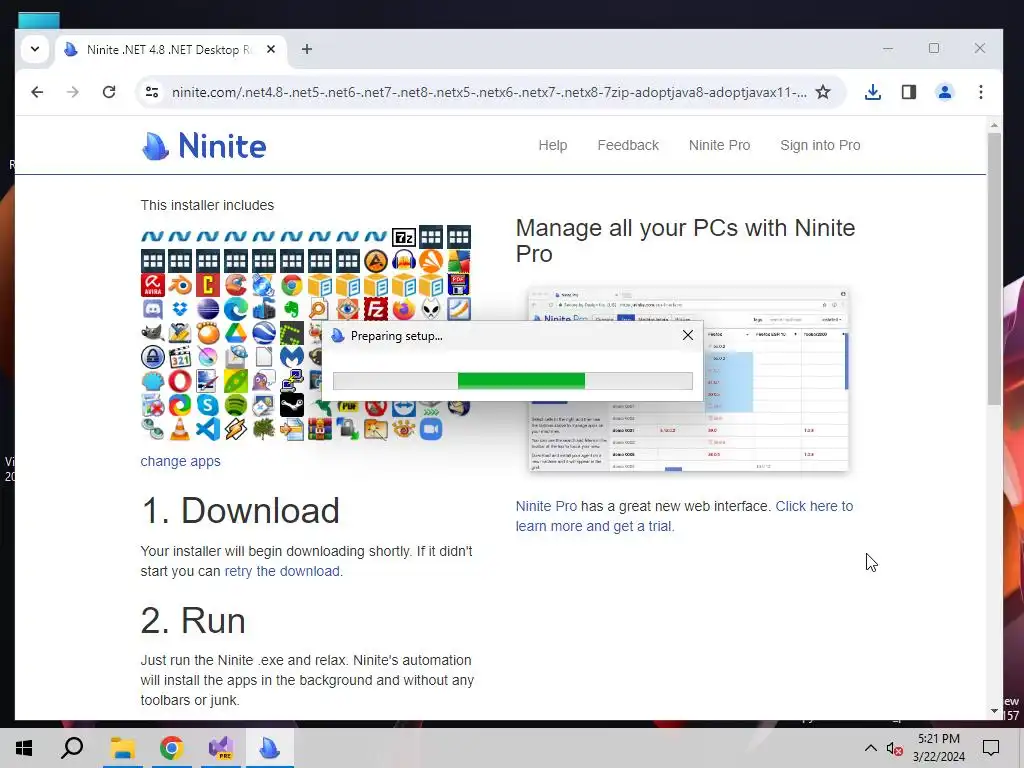Click here to learn more link
The width and height of the screenshot is (1024, 768).
(684, 516)
